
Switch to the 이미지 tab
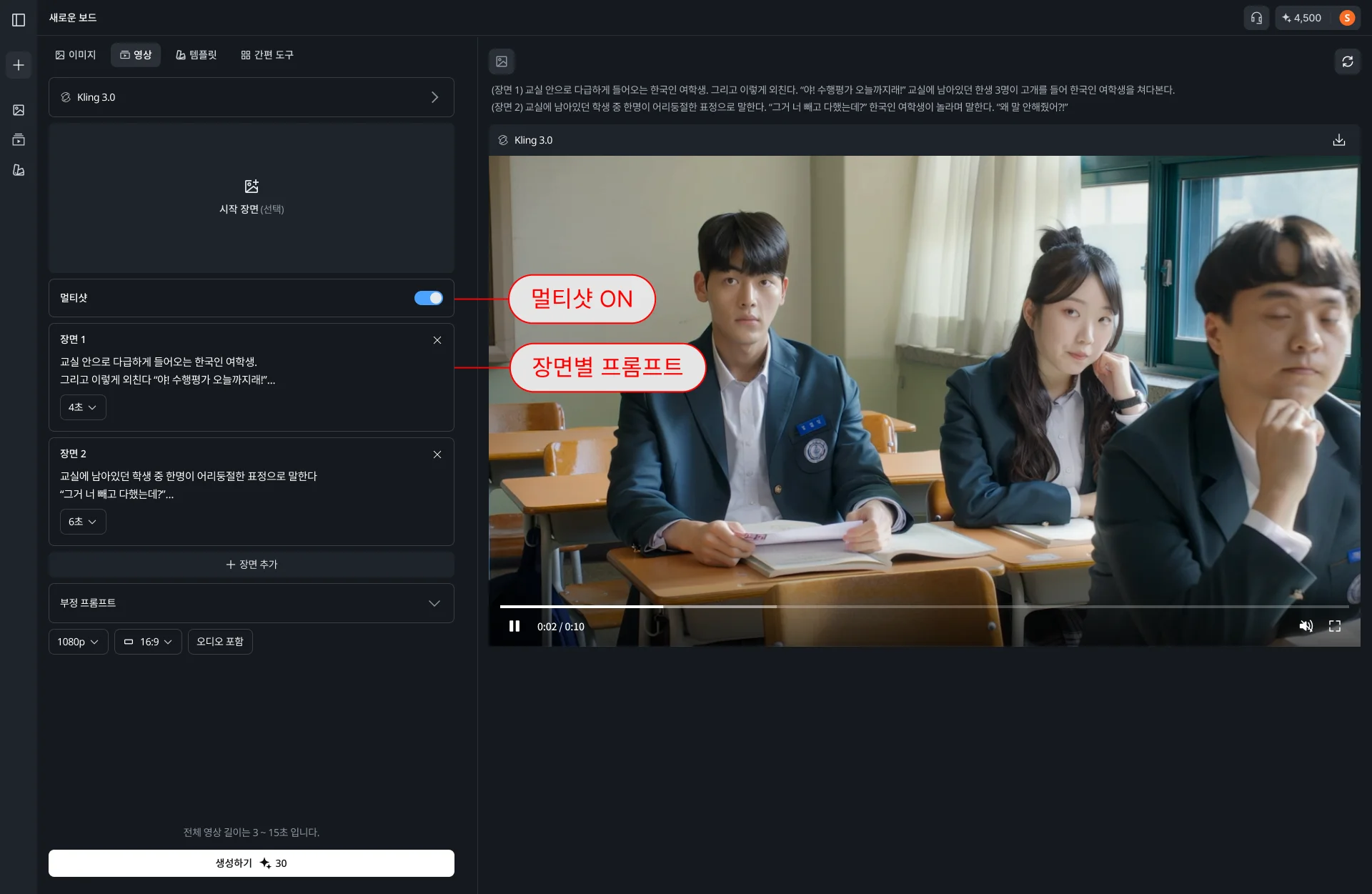point(76,55)
